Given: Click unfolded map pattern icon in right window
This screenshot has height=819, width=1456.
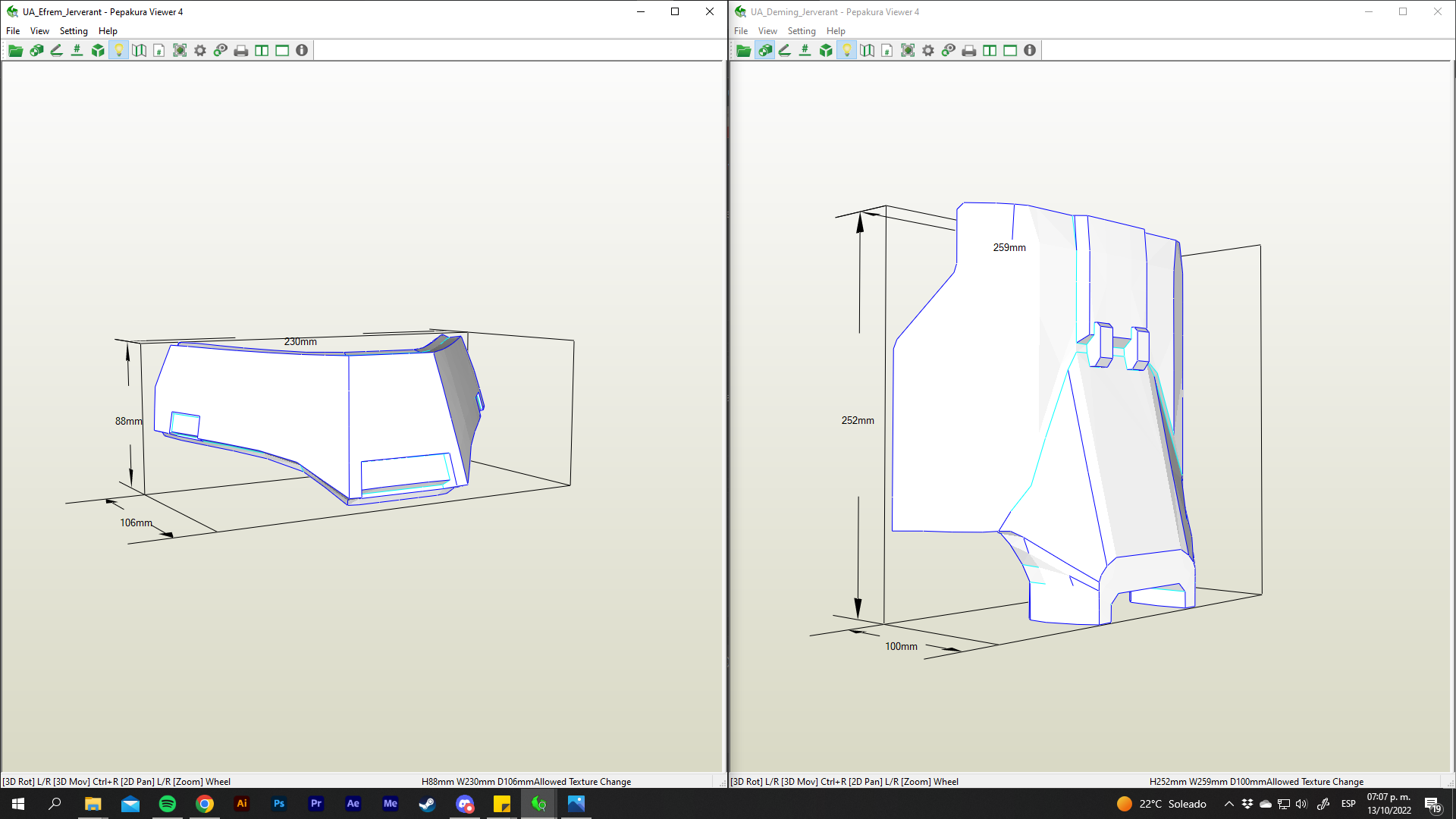Looking at the screenshot, I should point(867,51).
